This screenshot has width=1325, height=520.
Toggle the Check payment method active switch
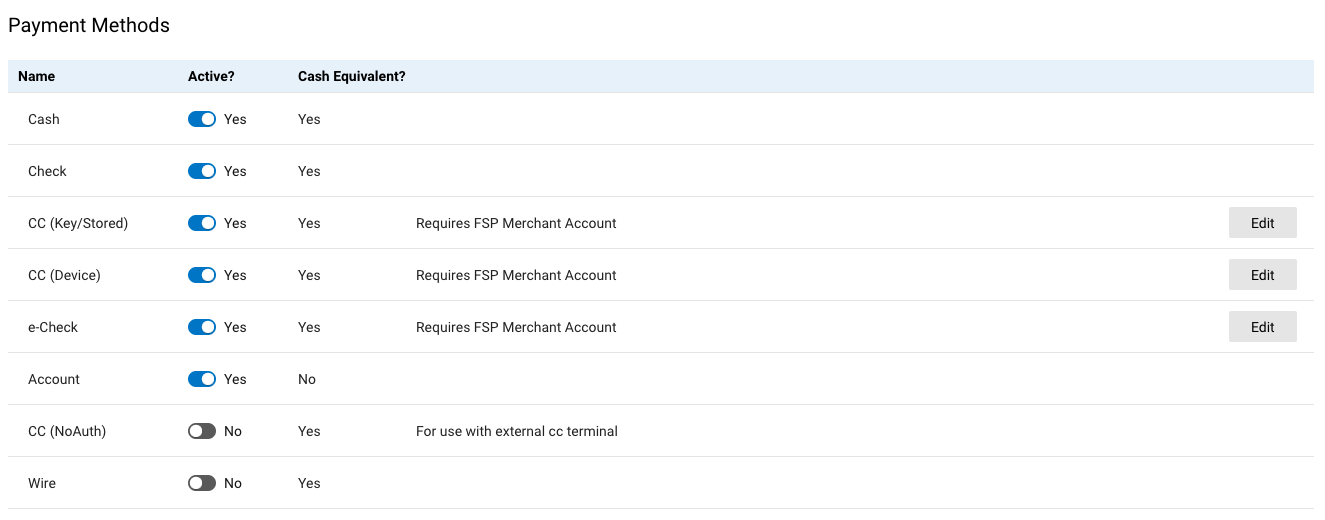point(202,171)
